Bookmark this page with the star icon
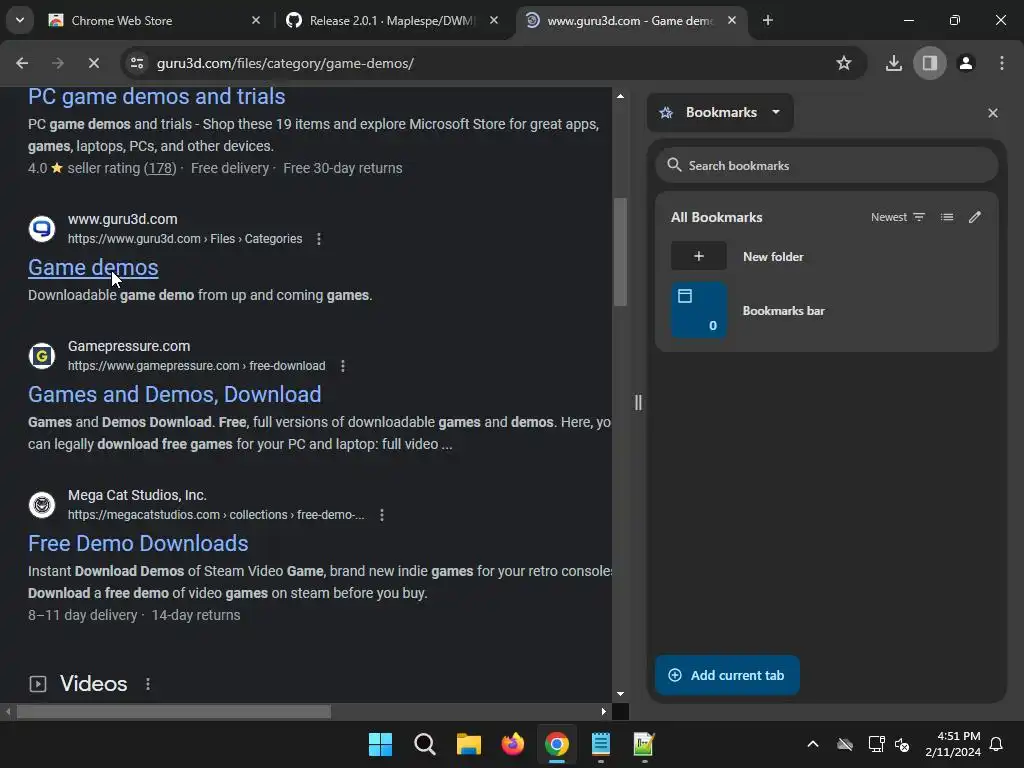Viewport: 1024px width, 768px height. click(x=844, y=63)
